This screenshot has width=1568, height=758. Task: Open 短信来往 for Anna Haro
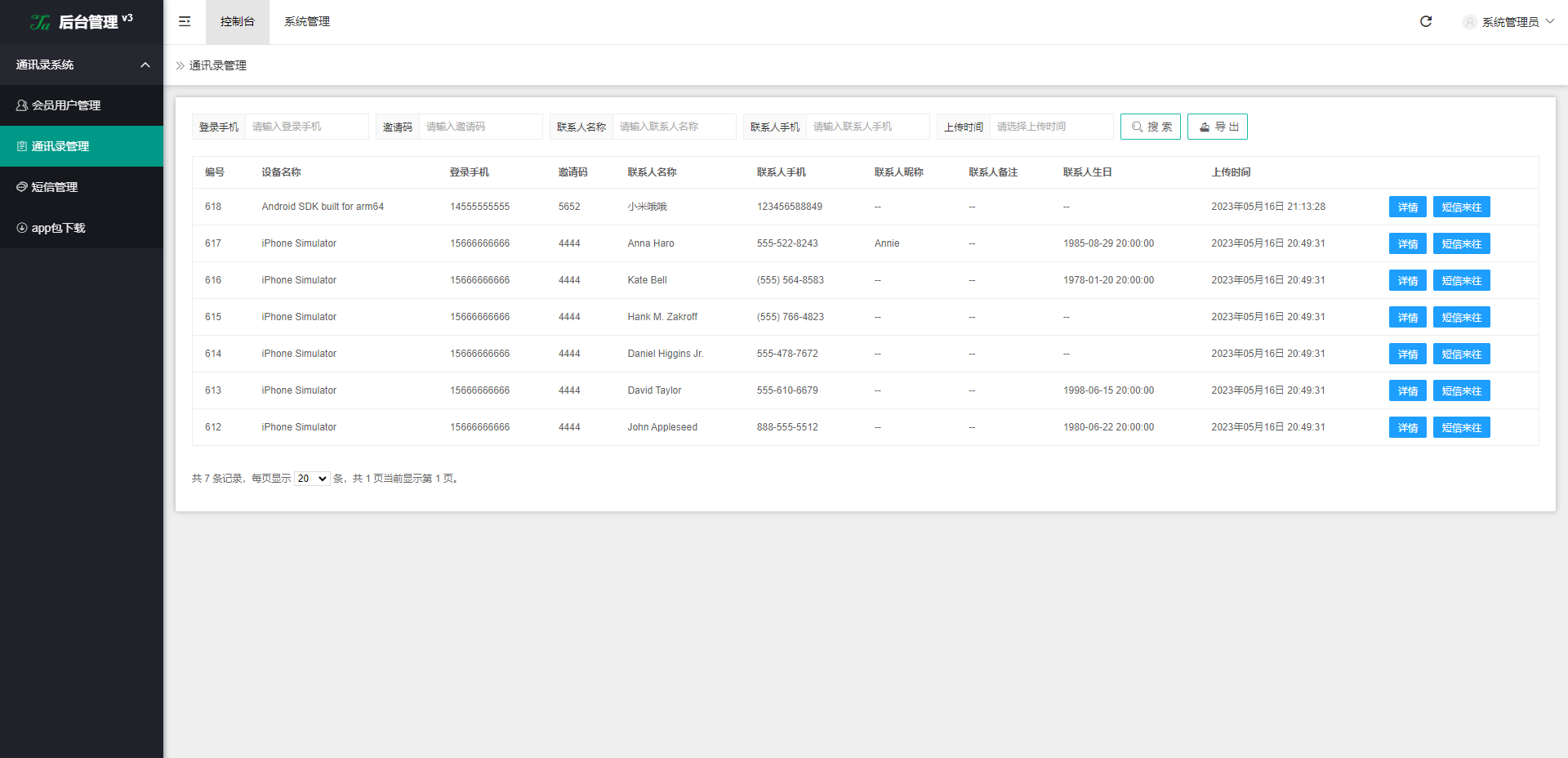click(x=1461, y=243)
